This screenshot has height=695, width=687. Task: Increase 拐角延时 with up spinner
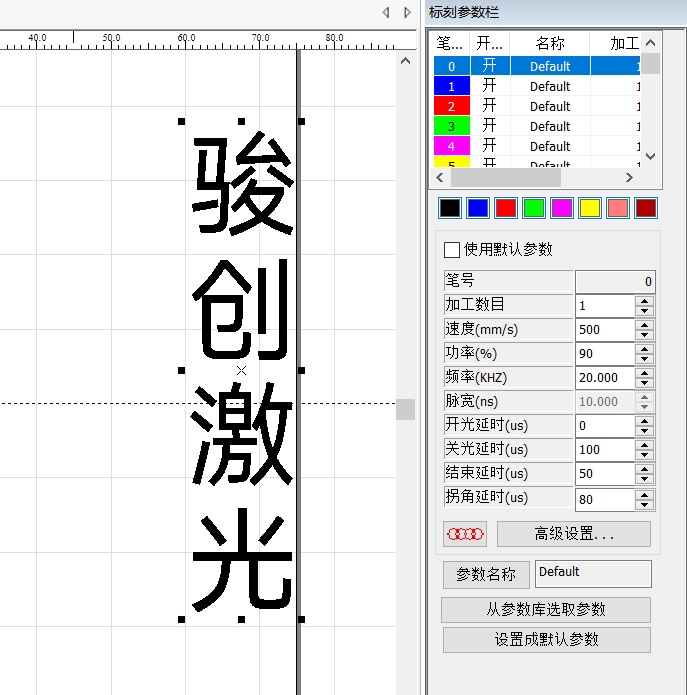point(644,495)
